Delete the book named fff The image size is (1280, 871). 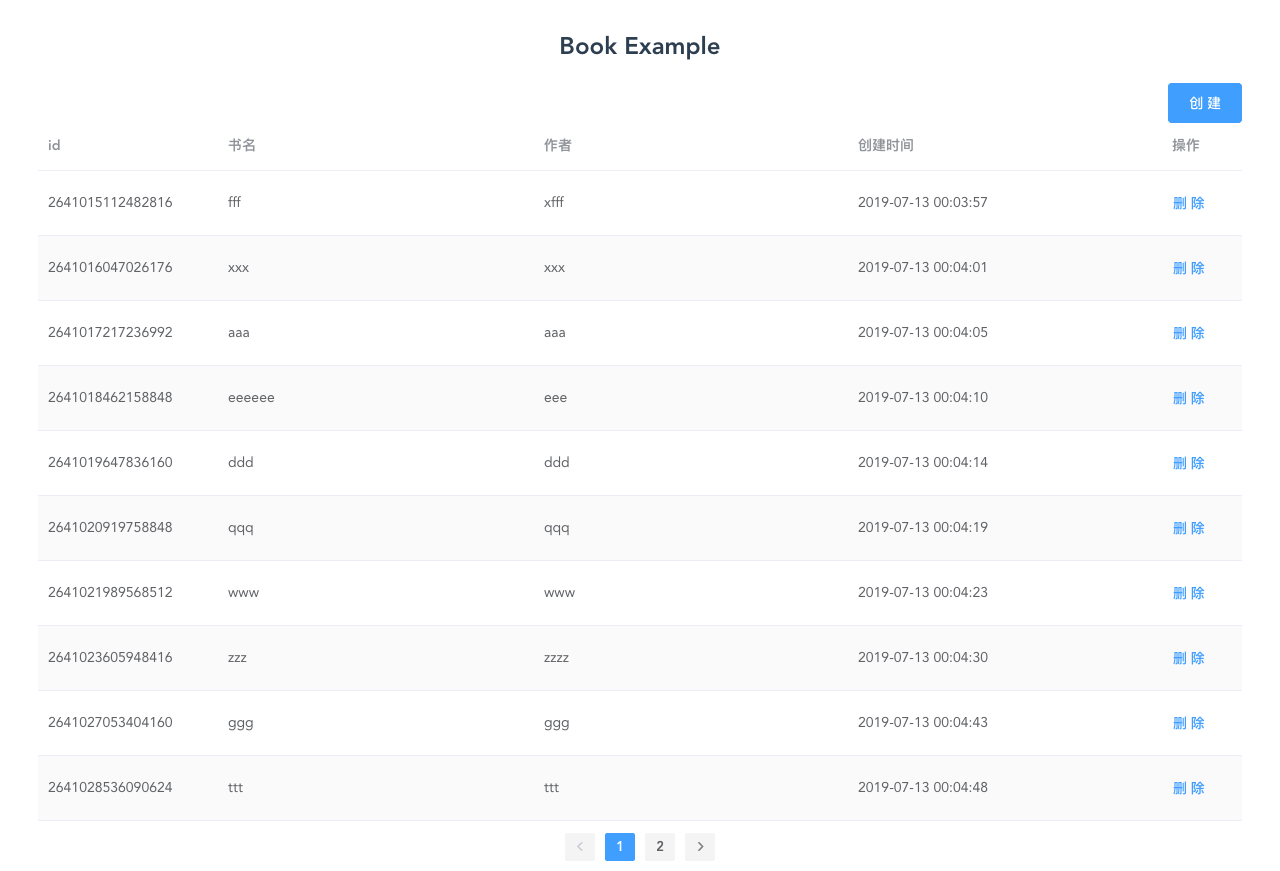point(1188,202)
